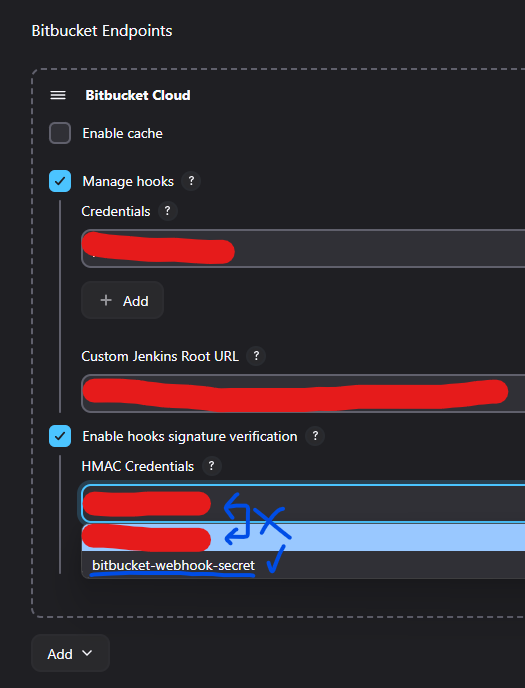This screenshot has height=688, width=525.
Task: Disable hooks signature verification checkbox
Action: tap(60, 436)
